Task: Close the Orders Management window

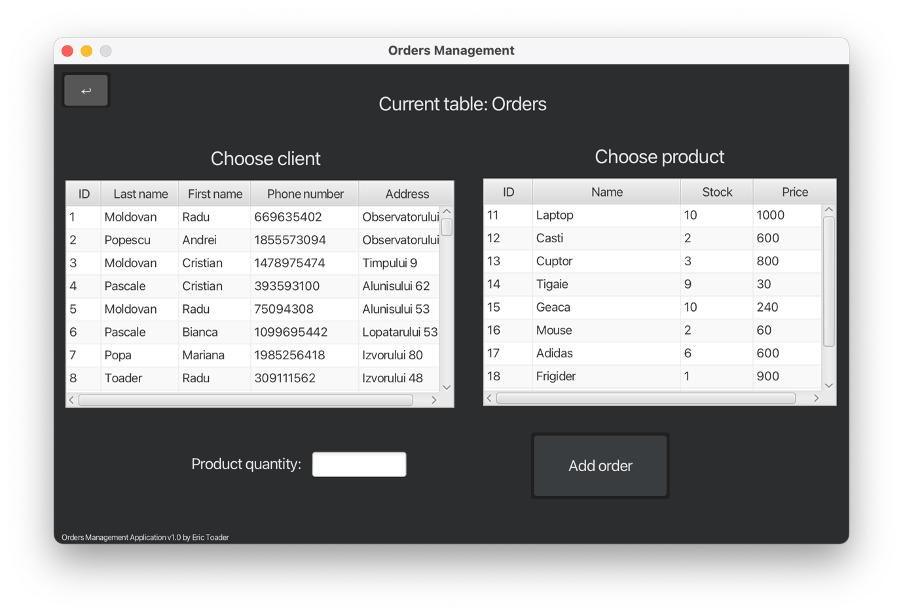Action: (x=67, y=51)
